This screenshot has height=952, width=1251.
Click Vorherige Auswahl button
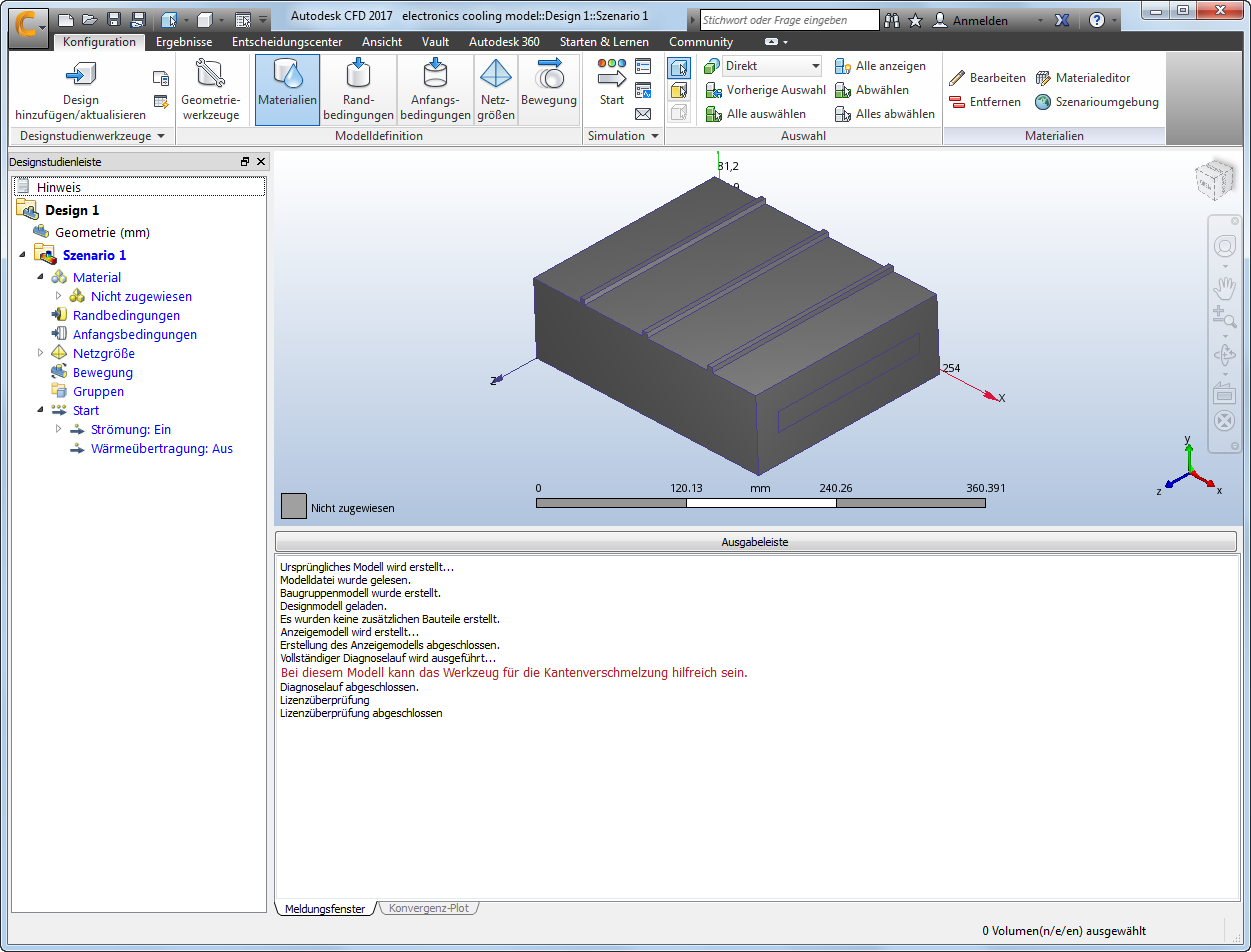pos(765,90)
